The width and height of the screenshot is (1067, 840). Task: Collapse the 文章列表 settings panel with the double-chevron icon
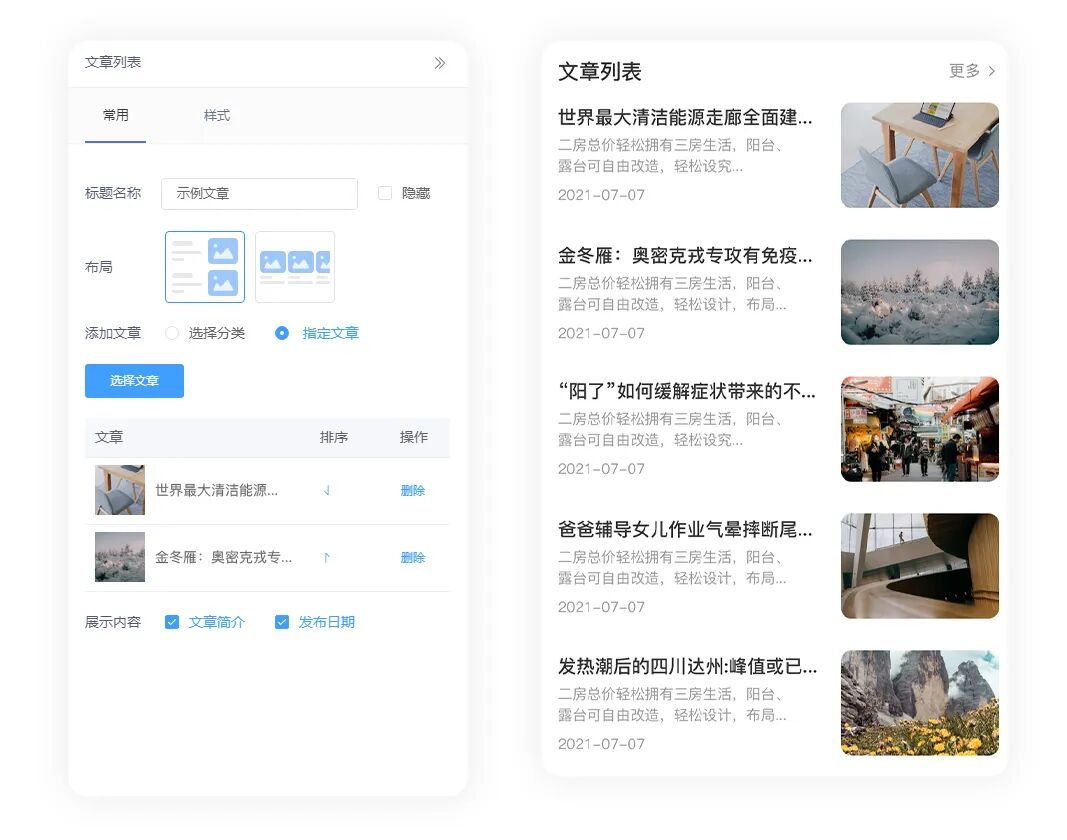440,63
